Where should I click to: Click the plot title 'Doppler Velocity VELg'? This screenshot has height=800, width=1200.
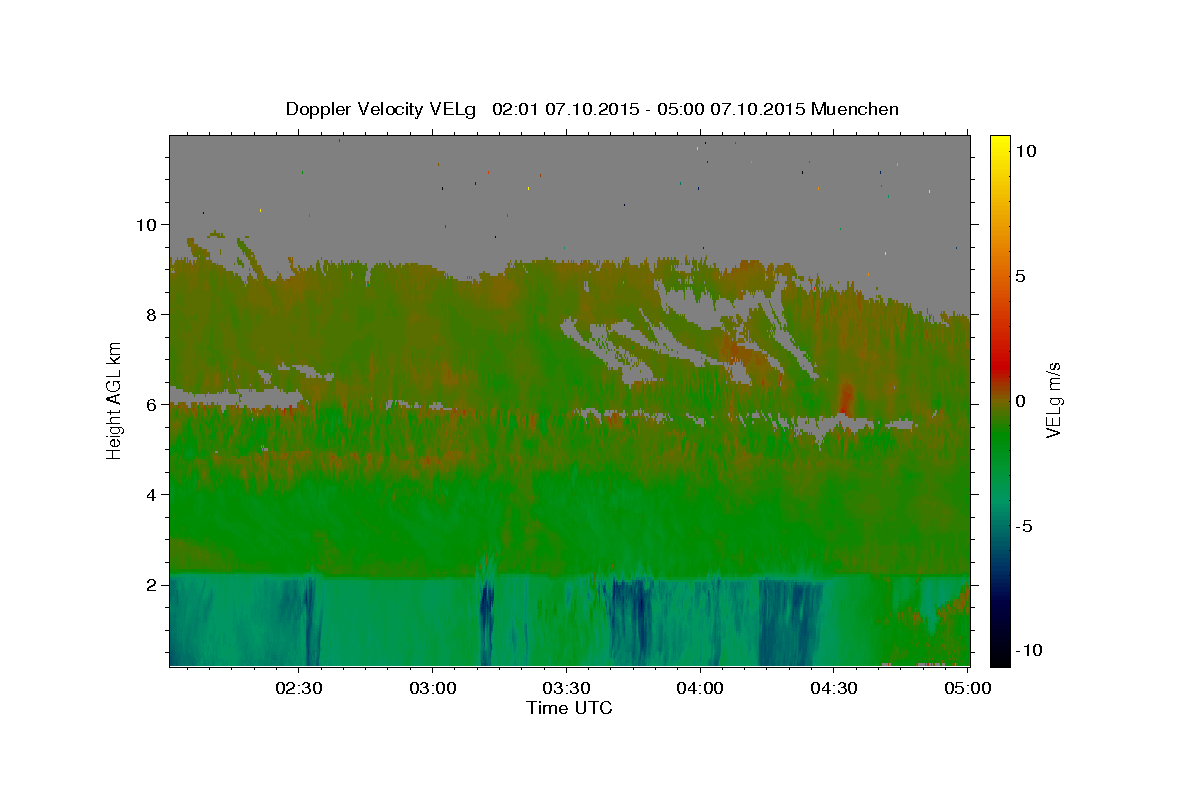click(383, 109)
